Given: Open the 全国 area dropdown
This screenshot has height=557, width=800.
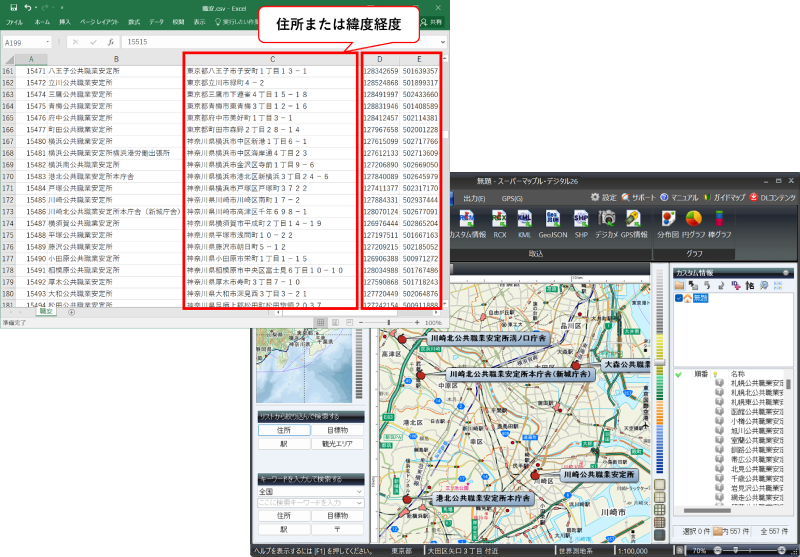Looking at the screenshot, I should click(x=311, y=492).
